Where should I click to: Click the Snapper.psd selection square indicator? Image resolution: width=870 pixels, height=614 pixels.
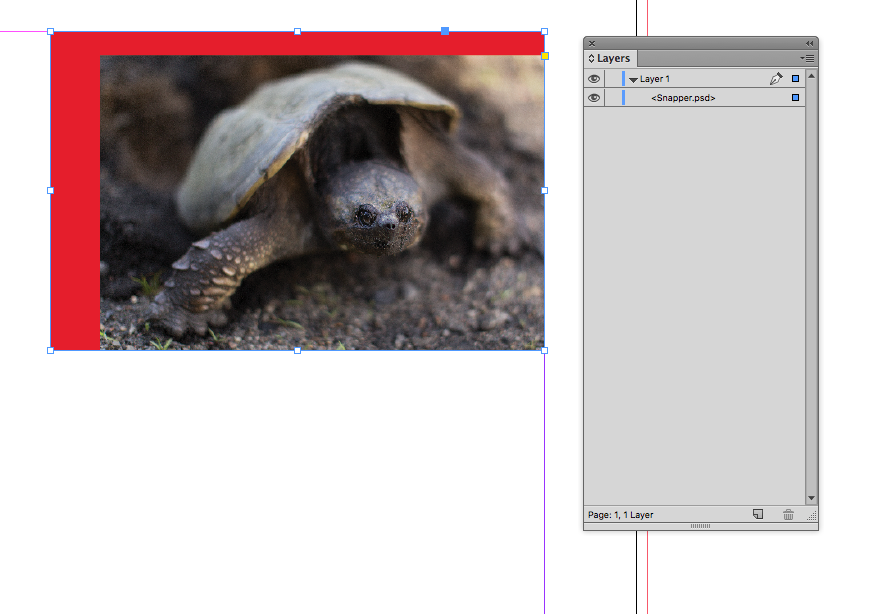click(796, 98)
